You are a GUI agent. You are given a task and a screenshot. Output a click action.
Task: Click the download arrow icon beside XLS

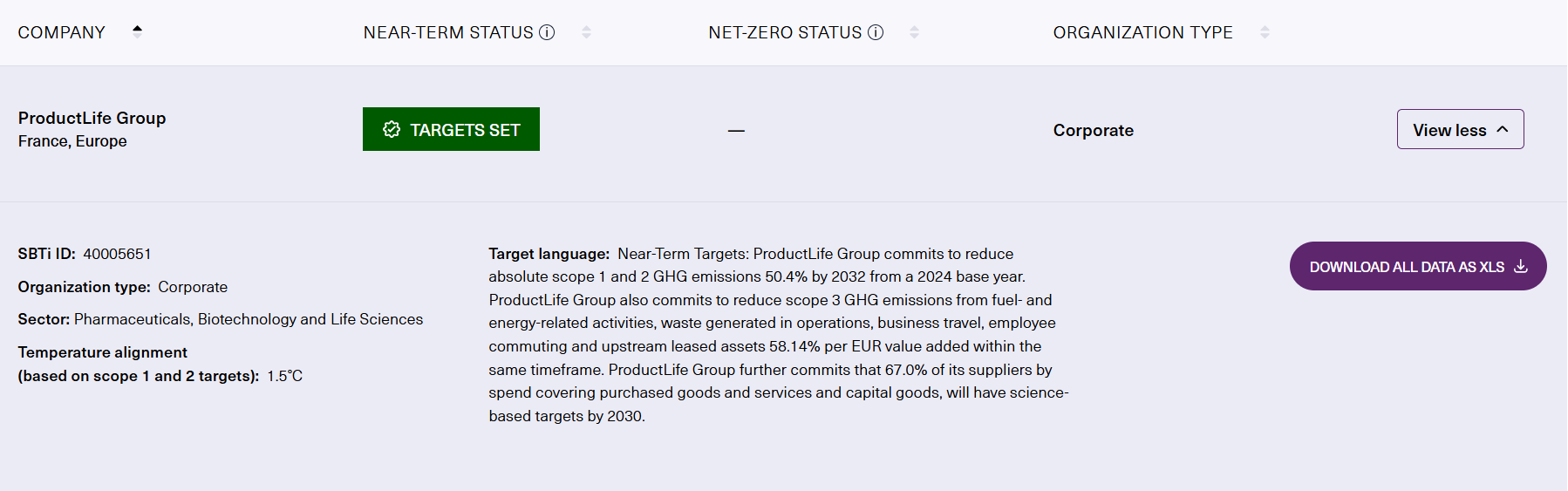pyautogui.click(x=1521, y=266)
